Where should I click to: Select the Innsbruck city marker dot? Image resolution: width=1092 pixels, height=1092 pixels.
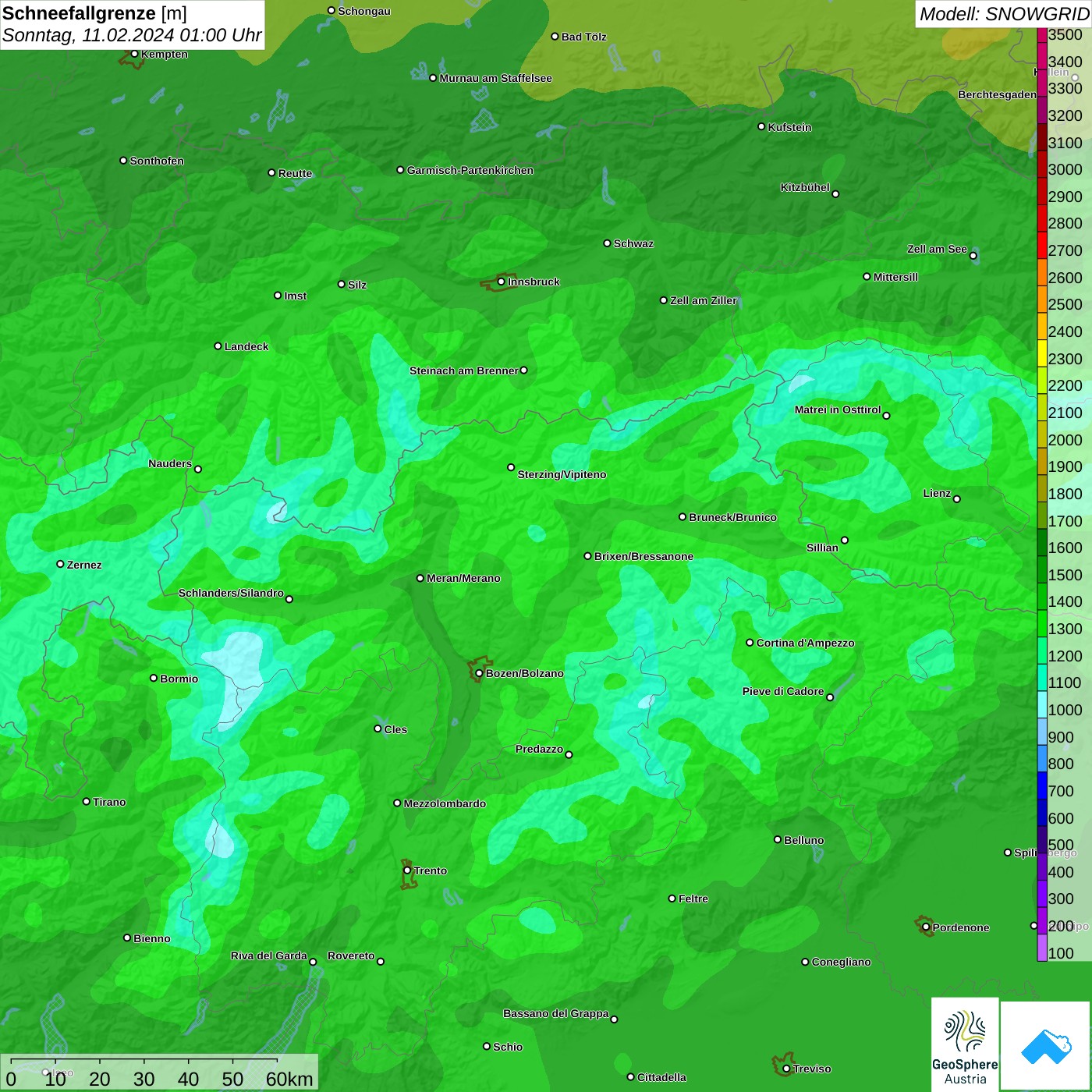501,282
